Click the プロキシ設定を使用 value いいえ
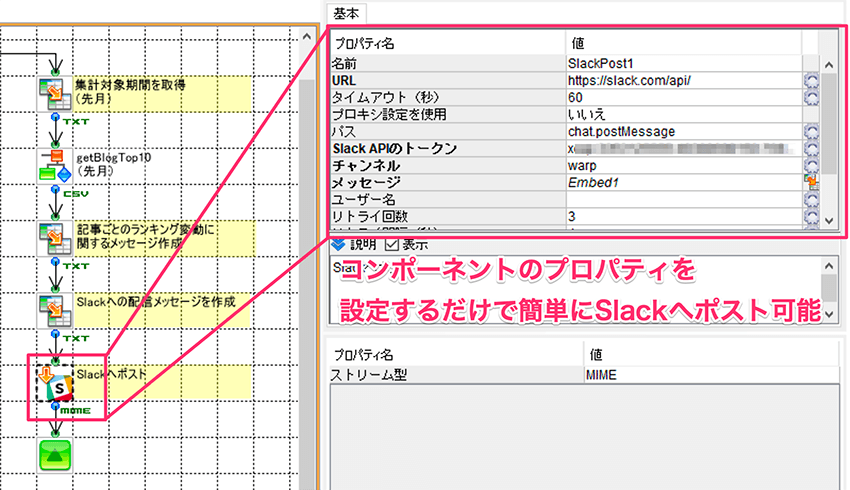 click(587, 114)
